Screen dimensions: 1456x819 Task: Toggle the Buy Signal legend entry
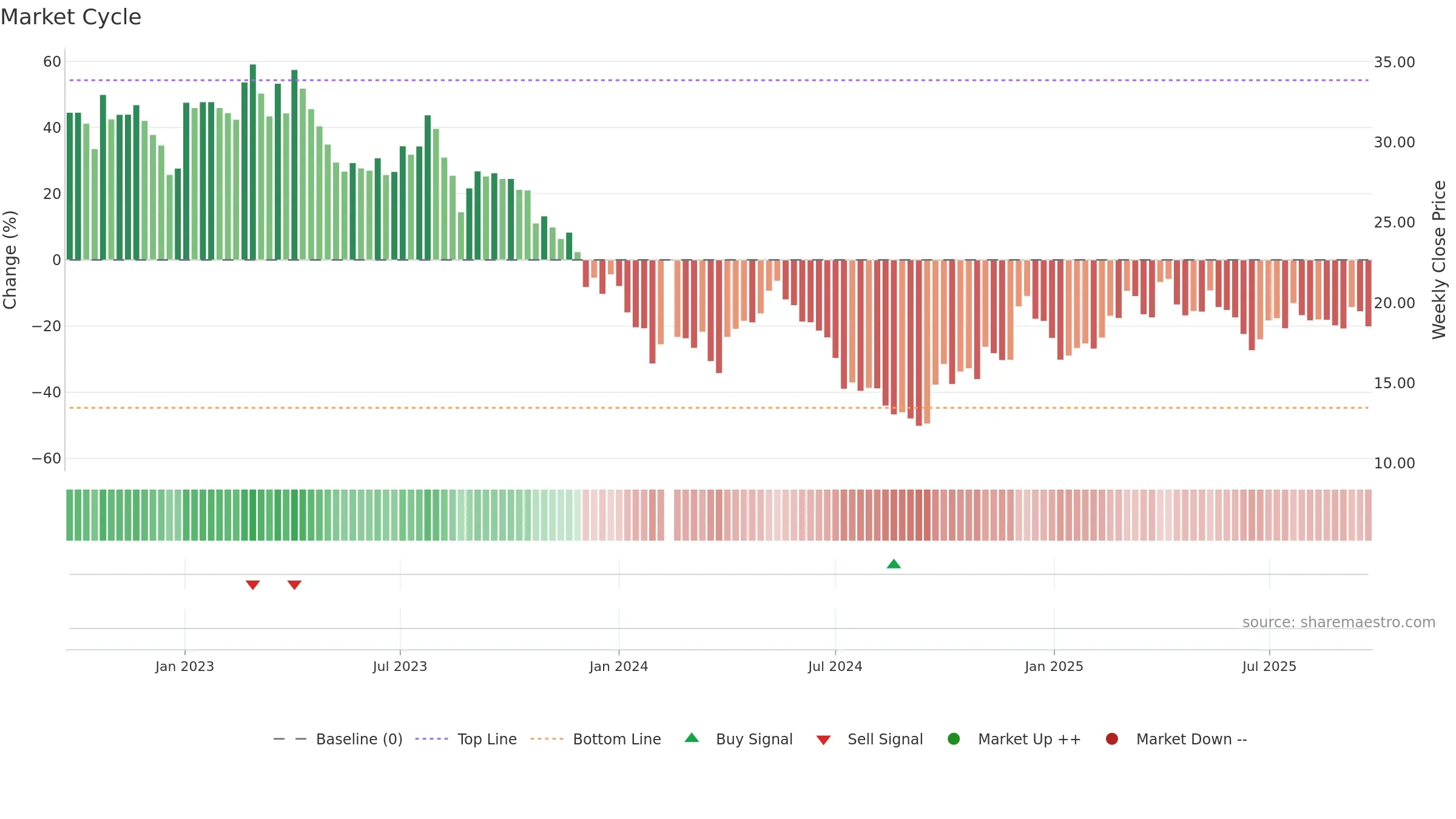point(738,739)
